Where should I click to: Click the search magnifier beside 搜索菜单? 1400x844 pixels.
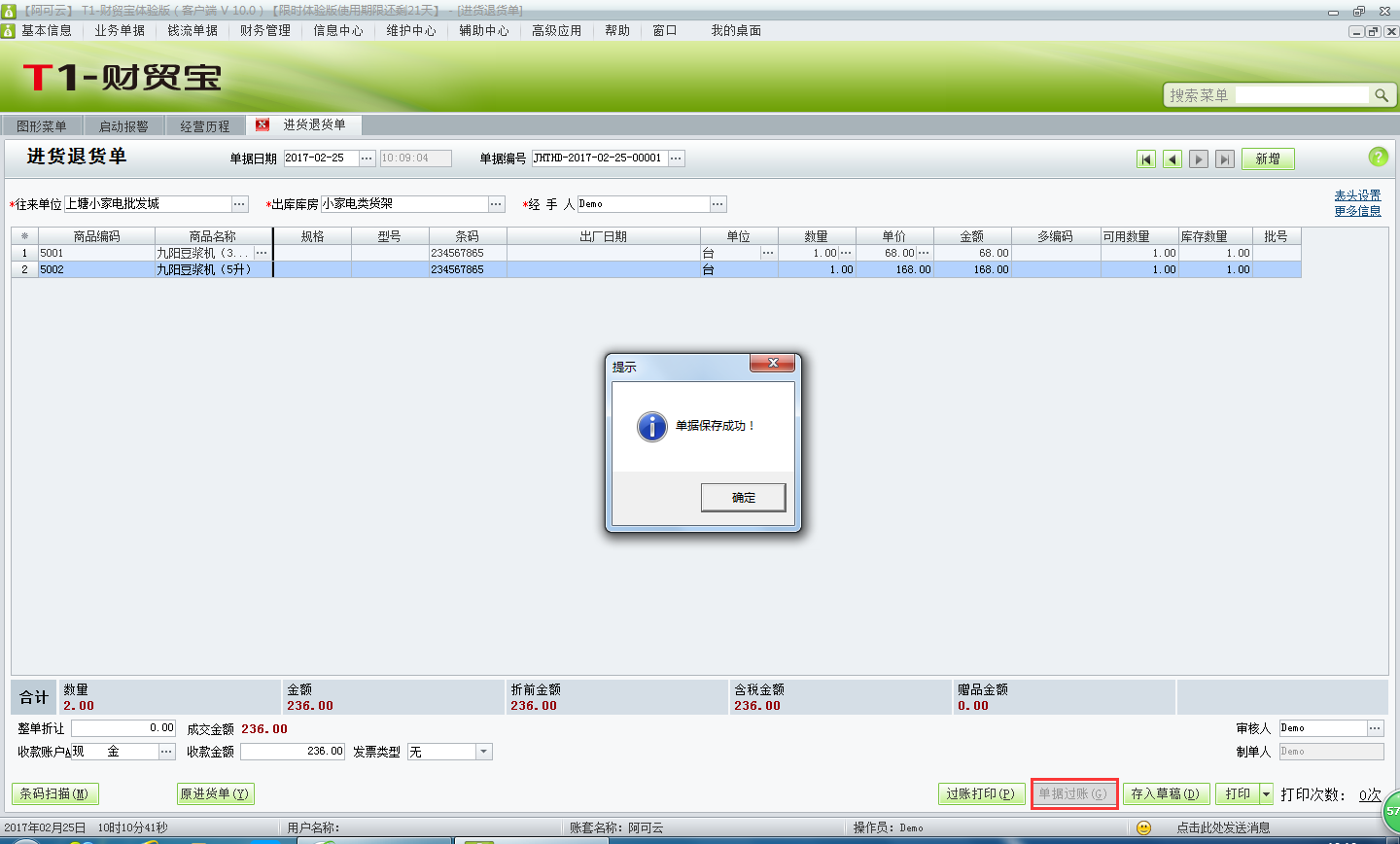pos(1382,94)
